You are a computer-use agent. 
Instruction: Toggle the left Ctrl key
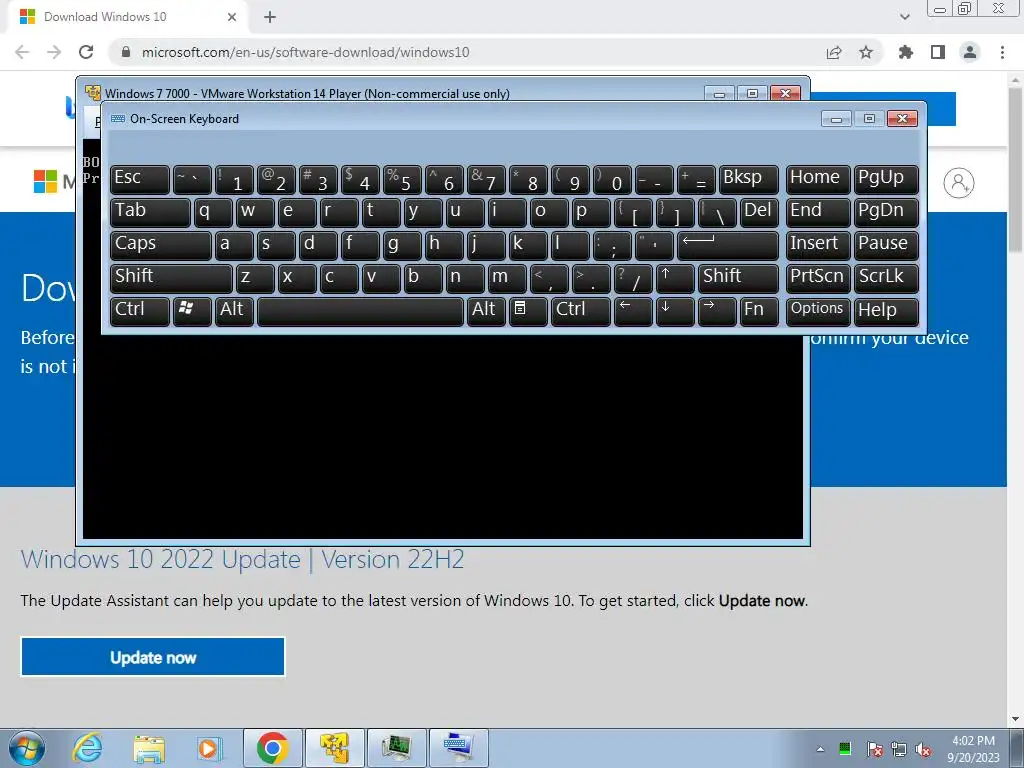click(140, 310)
